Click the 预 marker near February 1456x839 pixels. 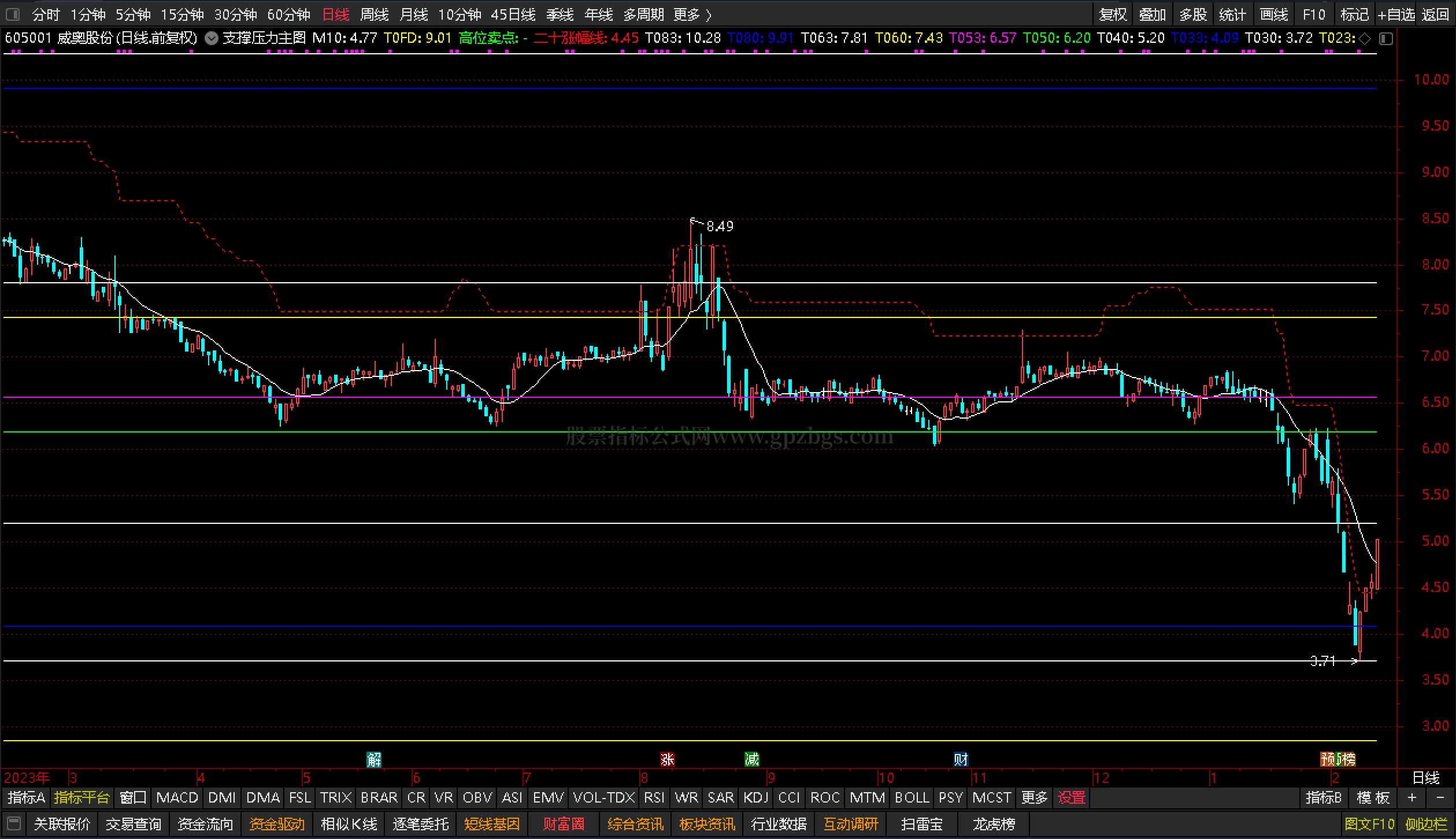click(1328, 759)
